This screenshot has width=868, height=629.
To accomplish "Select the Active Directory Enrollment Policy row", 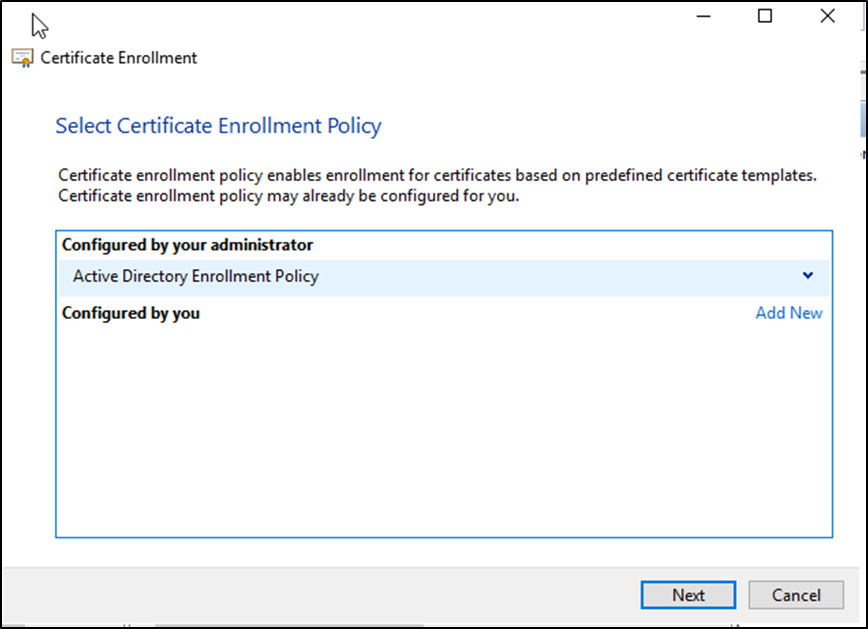I will pos(400,277).
